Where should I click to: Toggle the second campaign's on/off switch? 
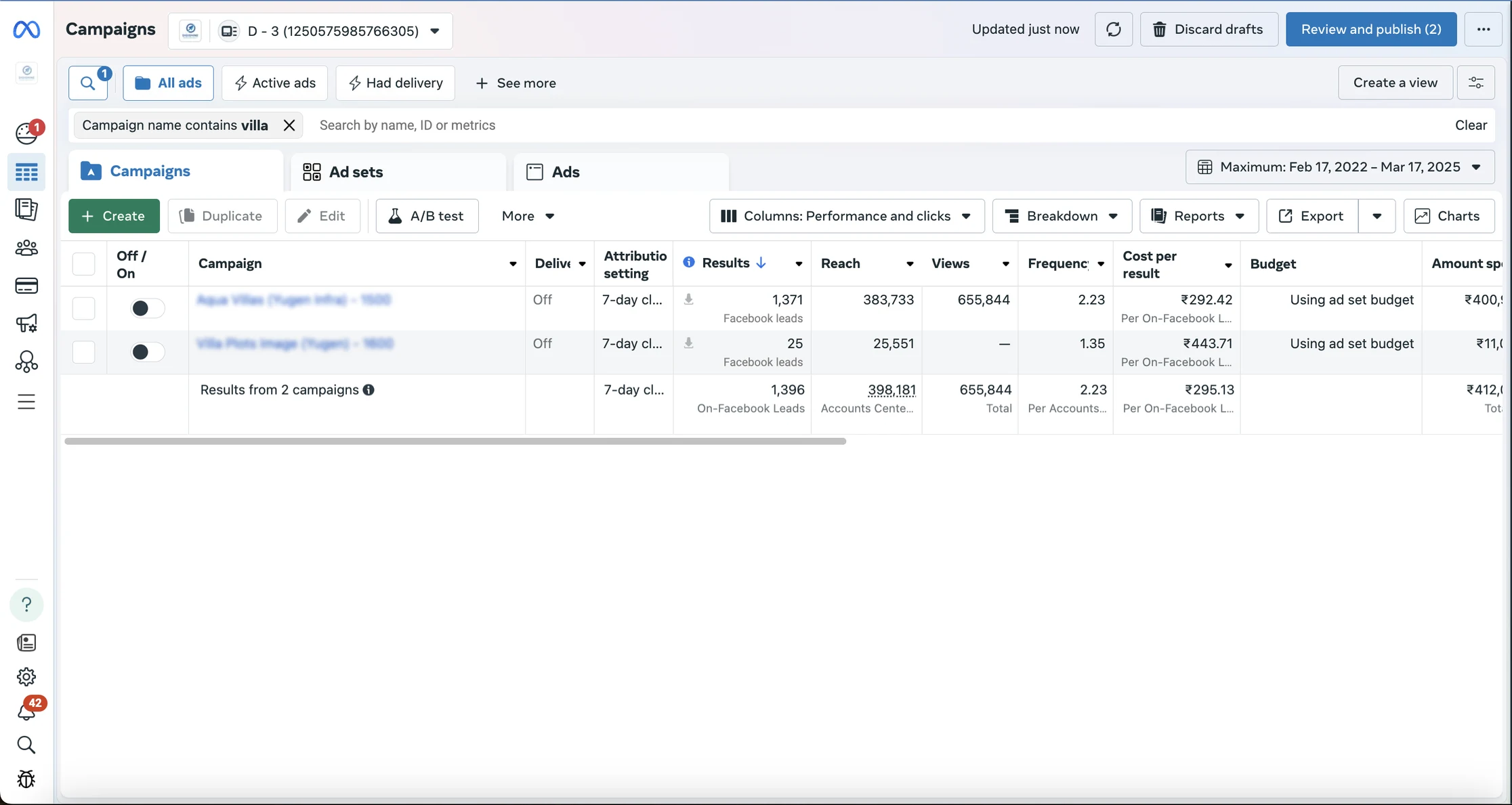point(147,352)
